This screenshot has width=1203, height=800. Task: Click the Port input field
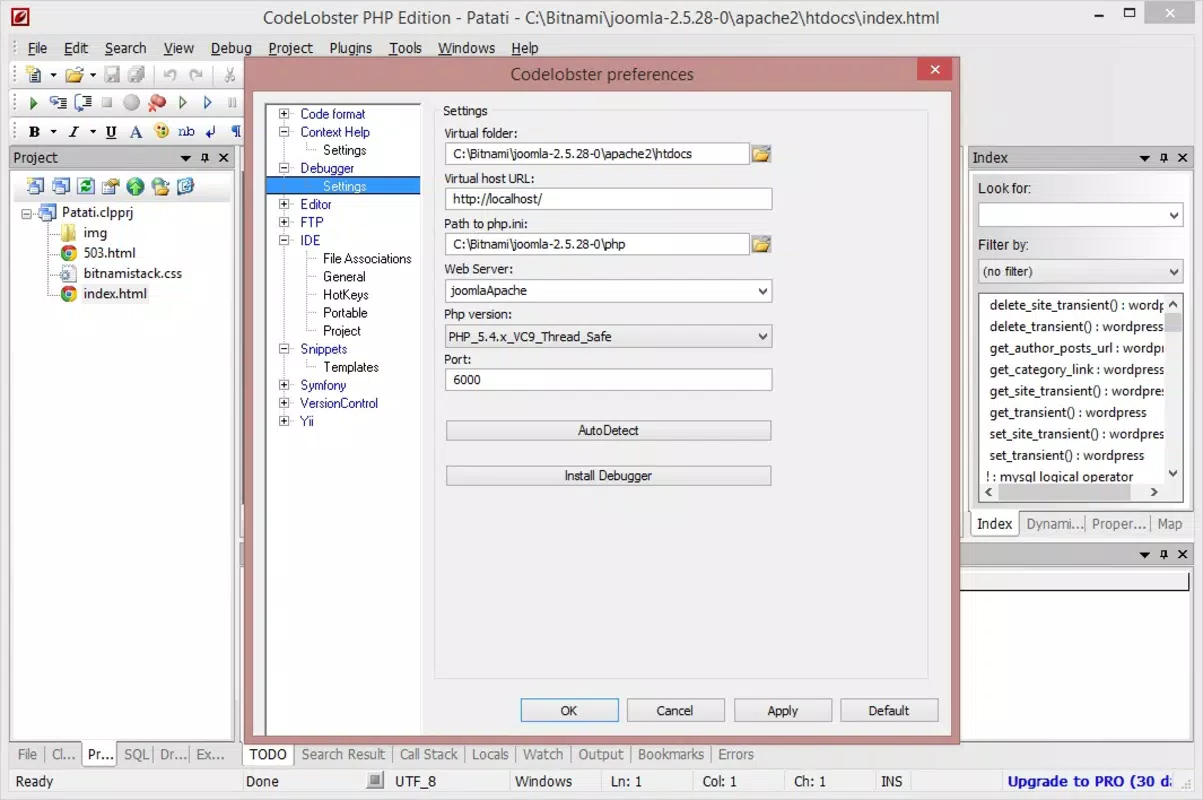coord(608,380)
